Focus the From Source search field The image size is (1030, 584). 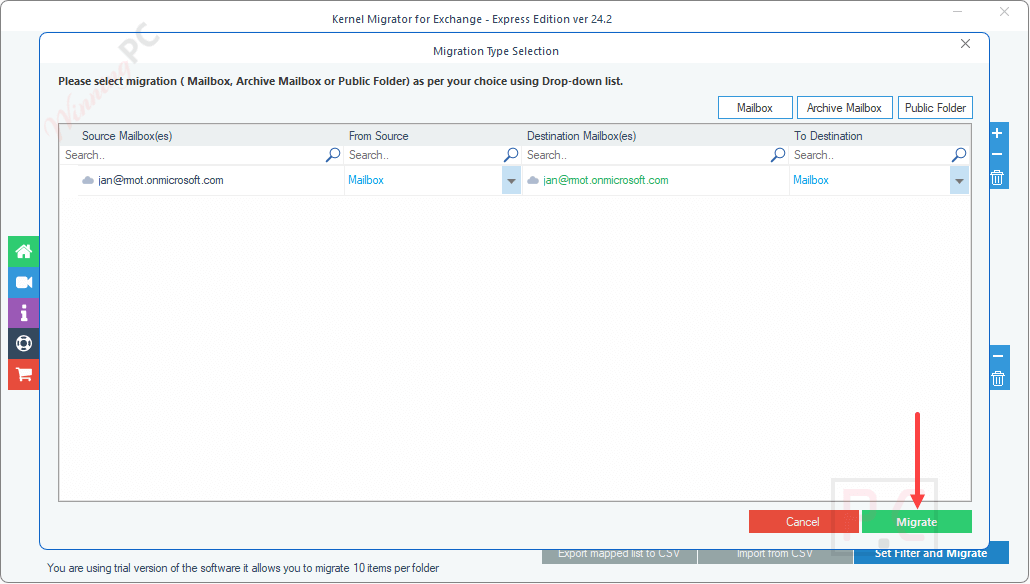433,155
